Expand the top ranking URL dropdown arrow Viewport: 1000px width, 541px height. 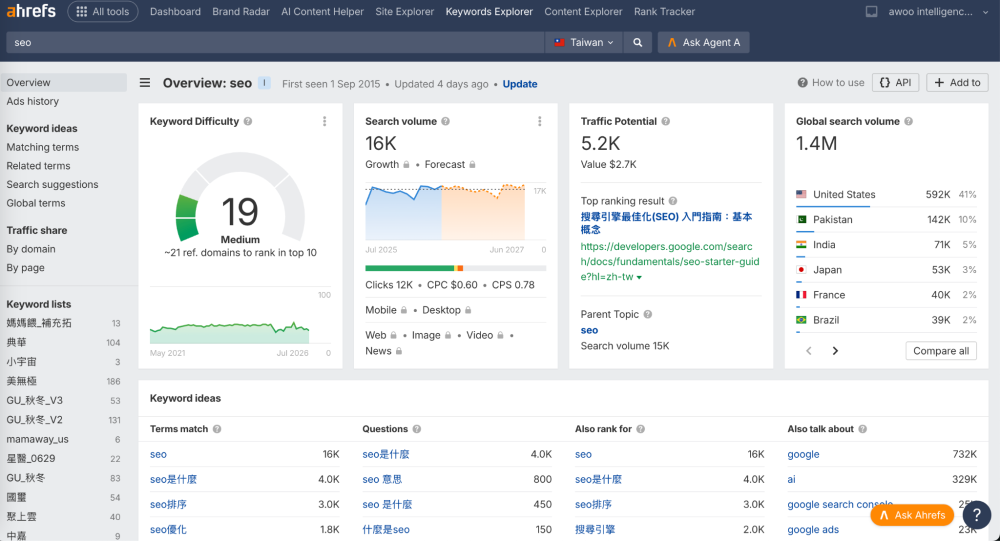click(639, 278)
